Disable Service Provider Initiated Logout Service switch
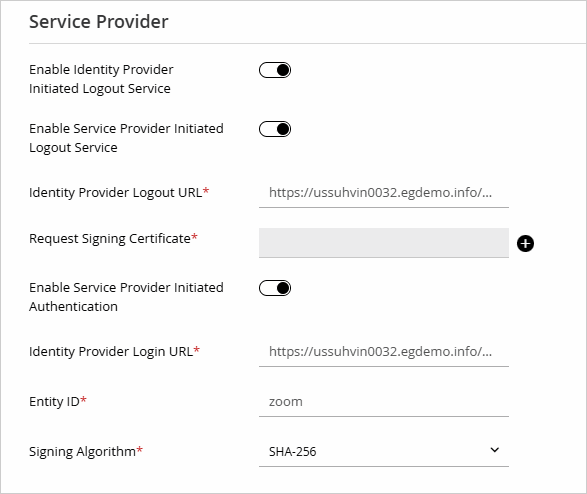Screen dimensions: 587x494 coord(275,129)
